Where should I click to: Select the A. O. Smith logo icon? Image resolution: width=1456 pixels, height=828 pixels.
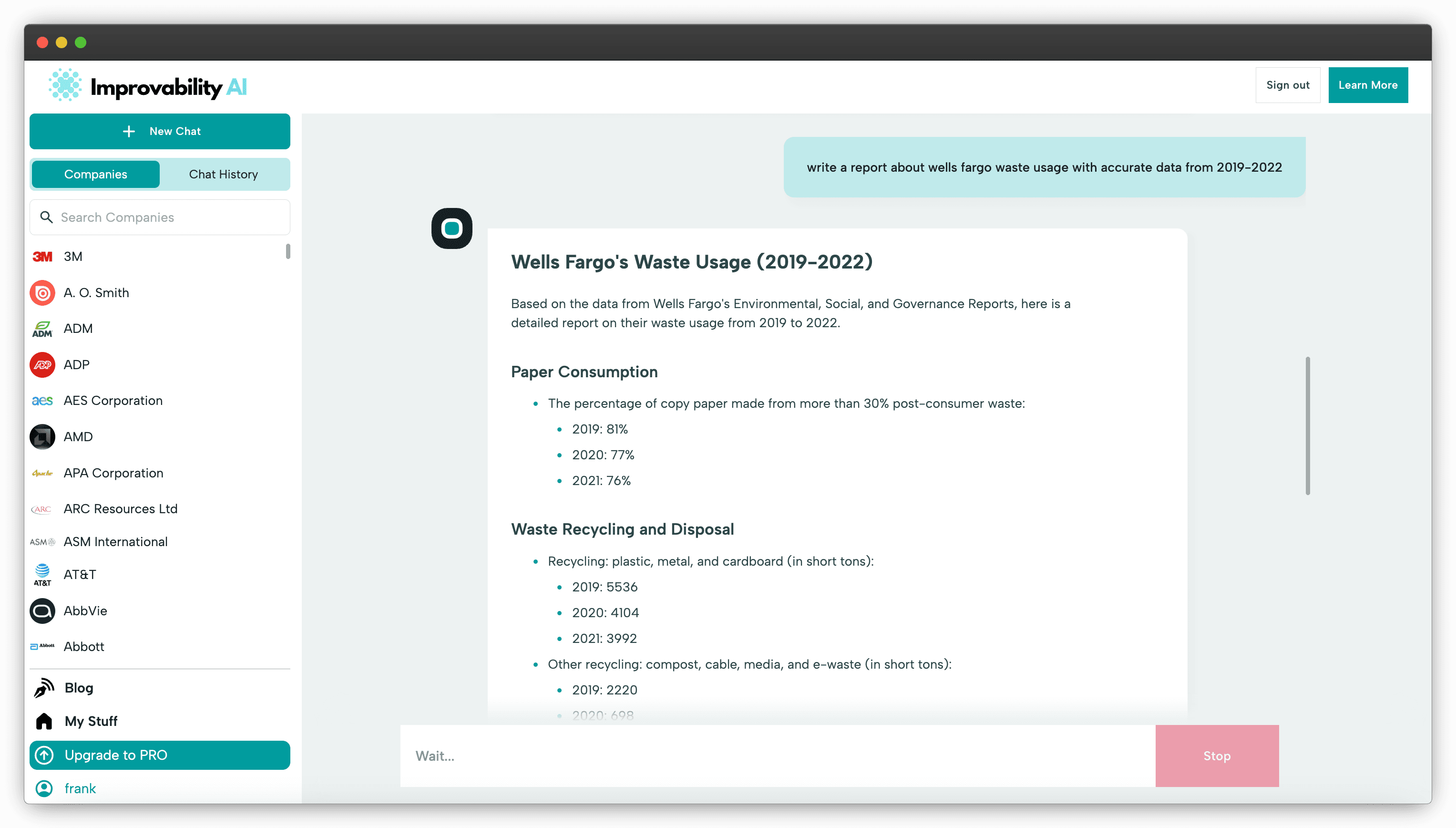click(42, 293)
